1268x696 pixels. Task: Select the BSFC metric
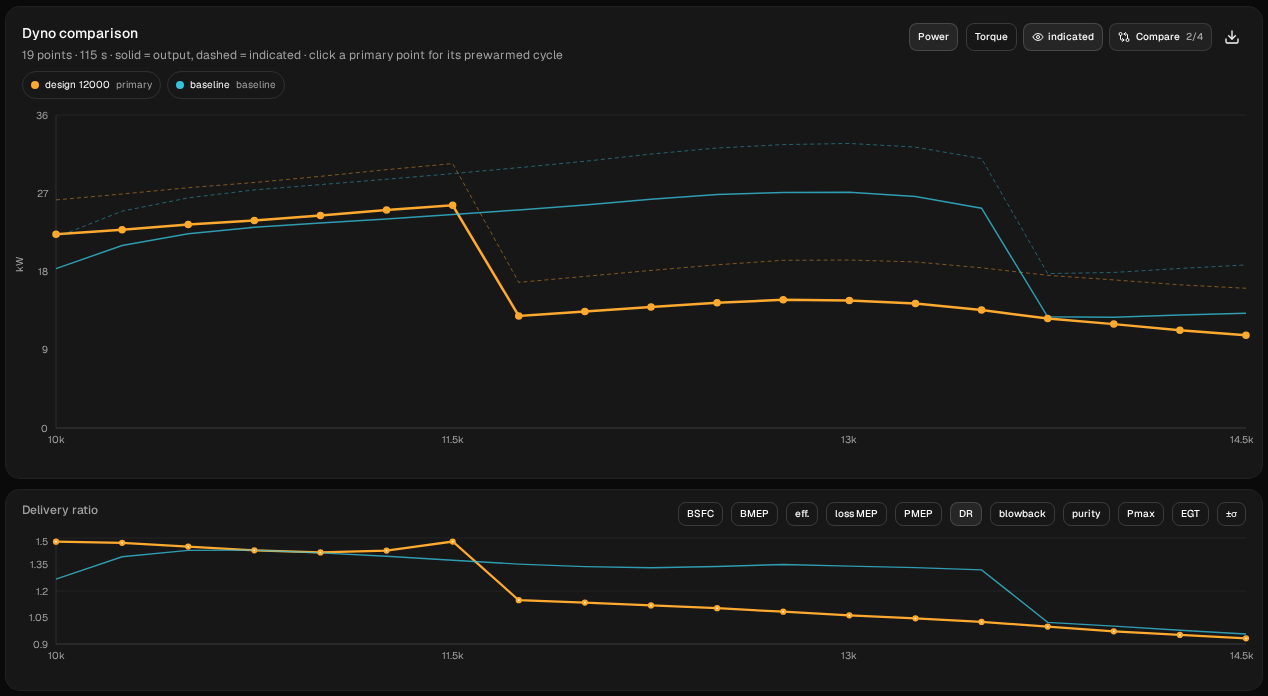click(x=700, y=514)
